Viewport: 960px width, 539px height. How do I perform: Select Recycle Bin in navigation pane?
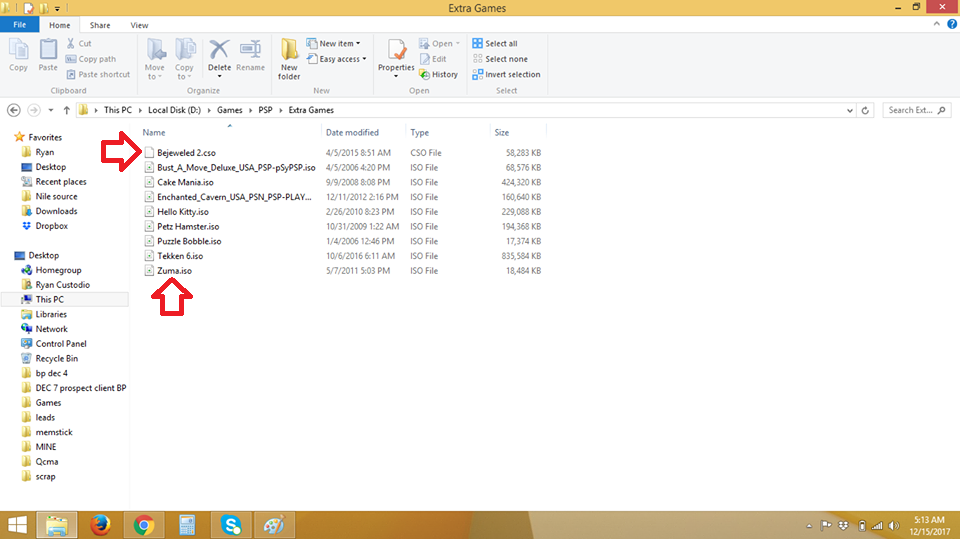(56, 358)
